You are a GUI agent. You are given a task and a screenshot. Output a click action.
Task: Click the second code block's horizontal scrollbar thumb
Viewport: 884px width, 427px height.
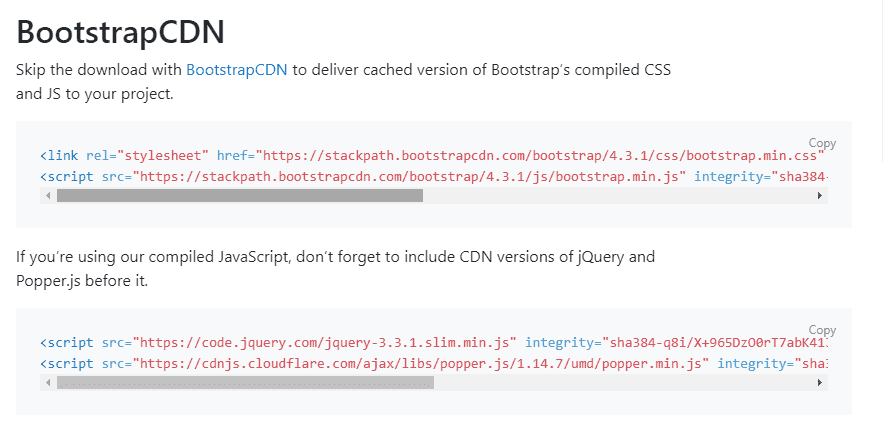coord(245,383)
